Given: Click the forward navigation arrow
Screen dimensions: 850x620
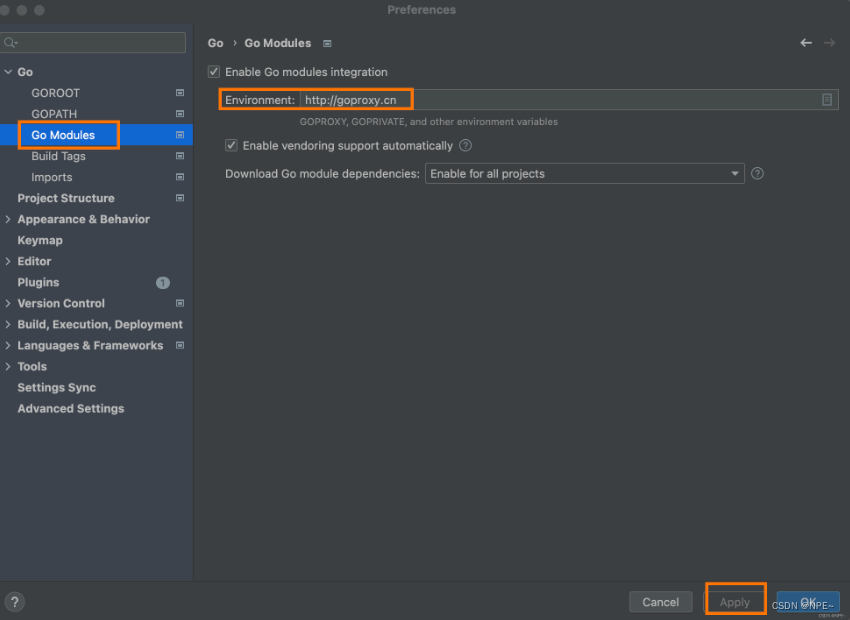Looking at the screenshot, I should pos(829,43).
